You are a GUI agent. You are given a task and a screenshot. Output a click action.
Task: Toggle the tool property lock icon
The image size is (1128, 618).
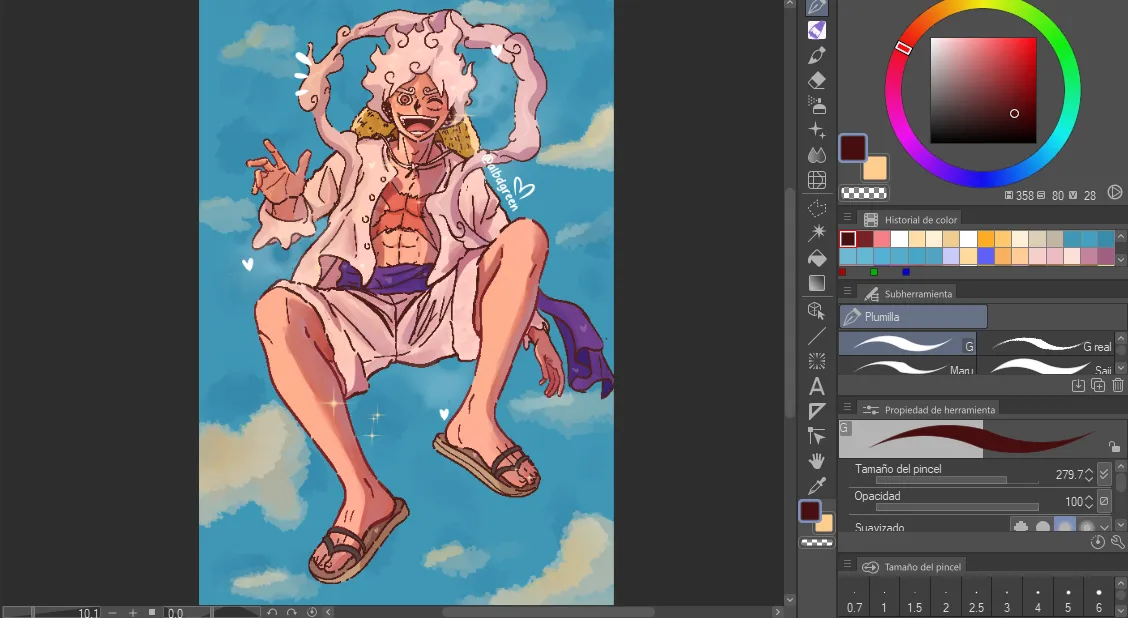tap(1114, 447)
